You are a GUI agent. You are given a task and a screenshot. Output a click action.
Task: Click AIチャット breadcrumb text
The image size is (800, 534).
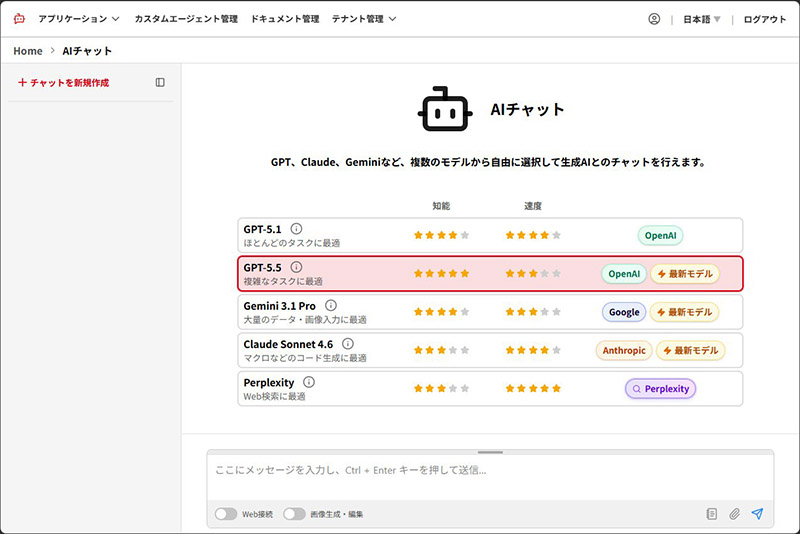pos(87,51)
